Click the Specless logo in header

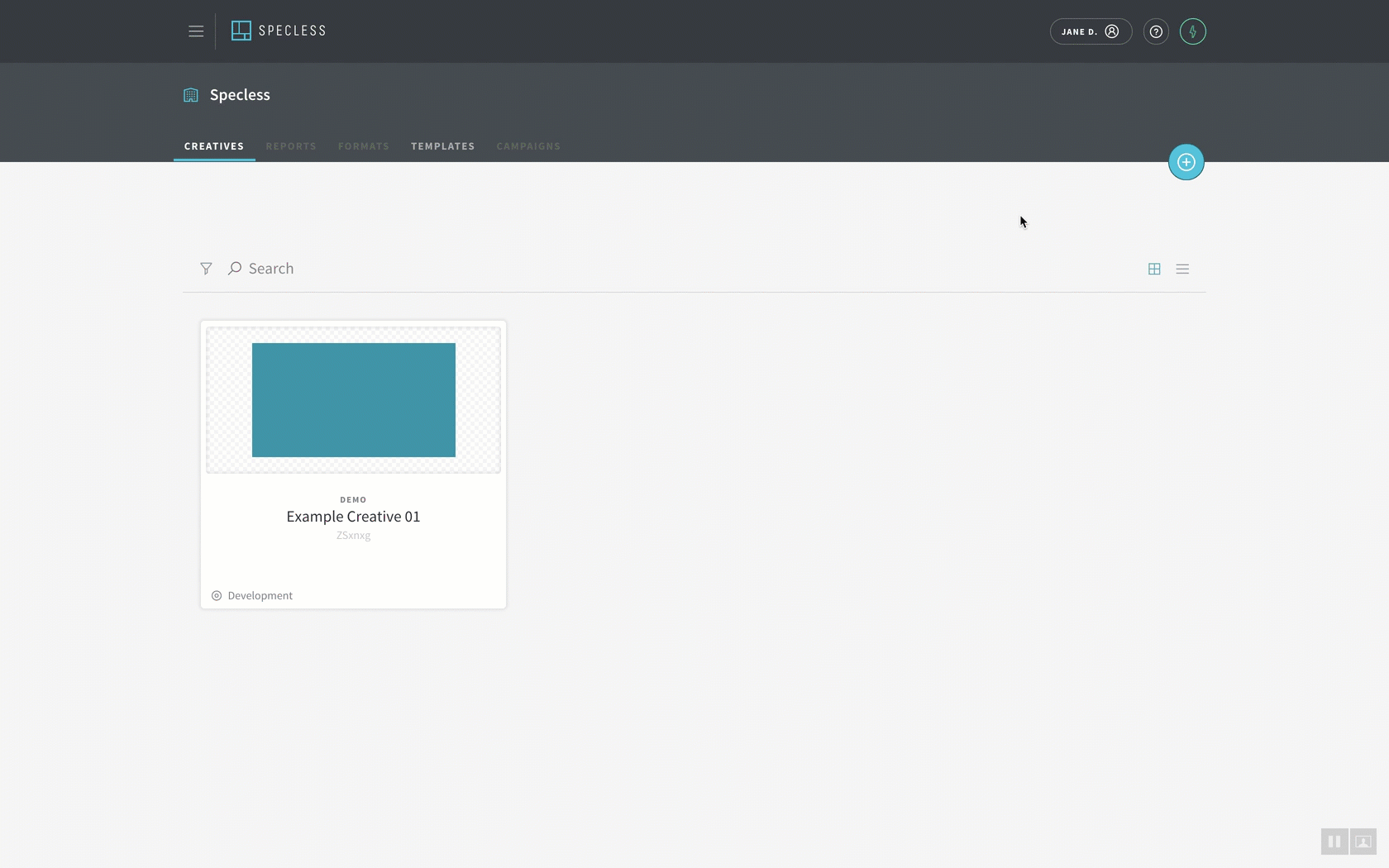[279, 31]
